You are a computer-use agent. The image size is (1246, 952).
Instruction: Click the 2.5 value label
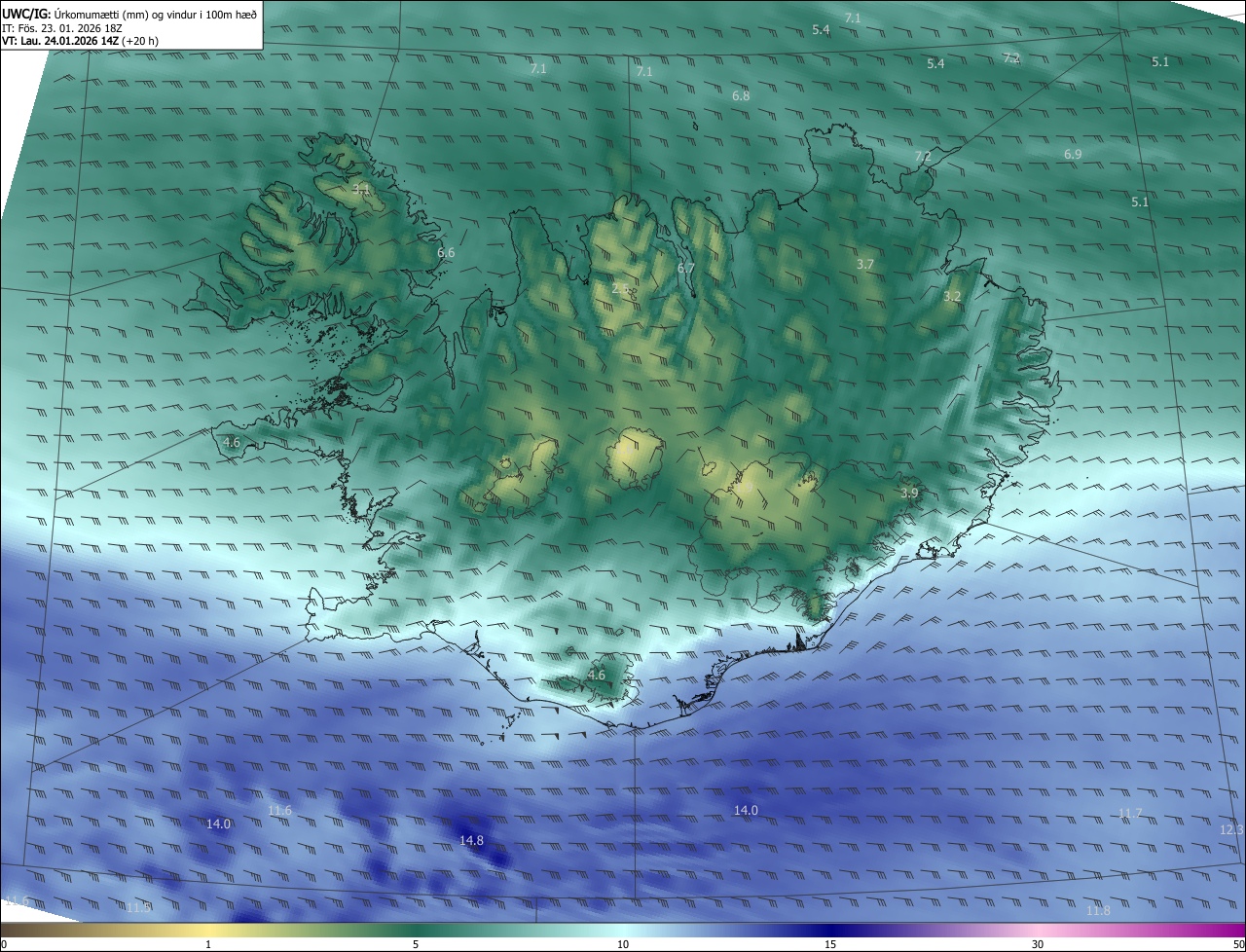tap(621, 289)
